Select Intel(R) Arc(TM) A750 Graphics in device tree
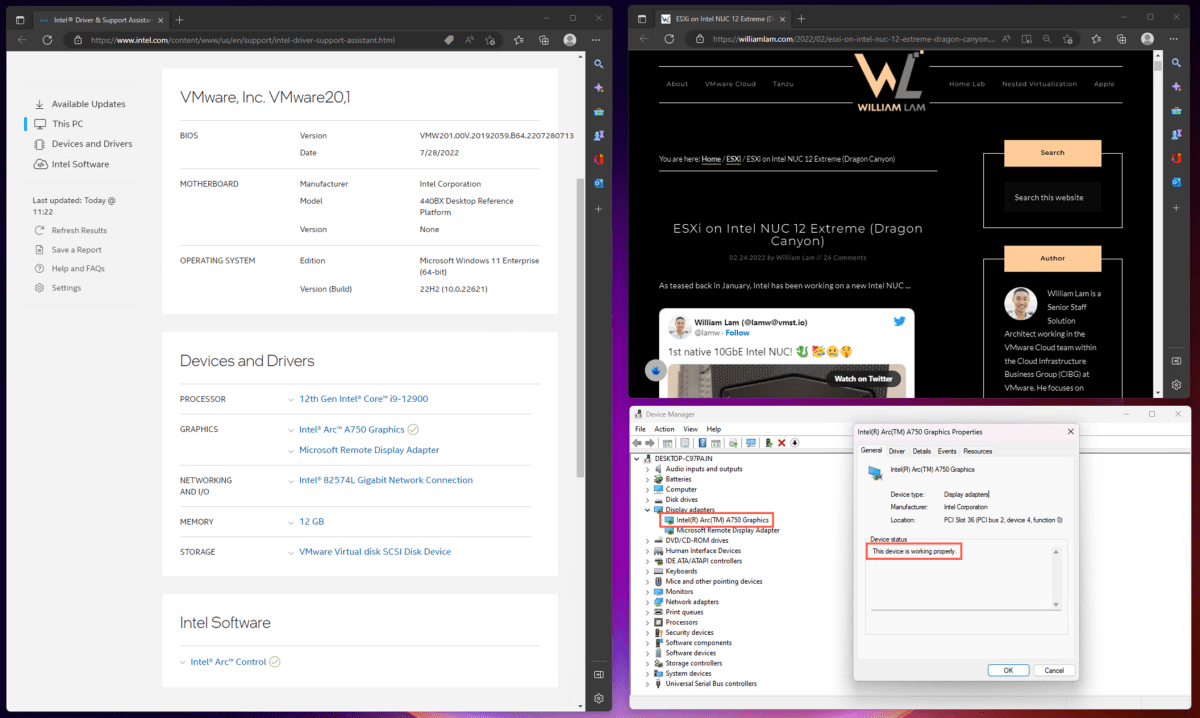Viewport: 1200px width, 718px height. (x=722, y=520)
